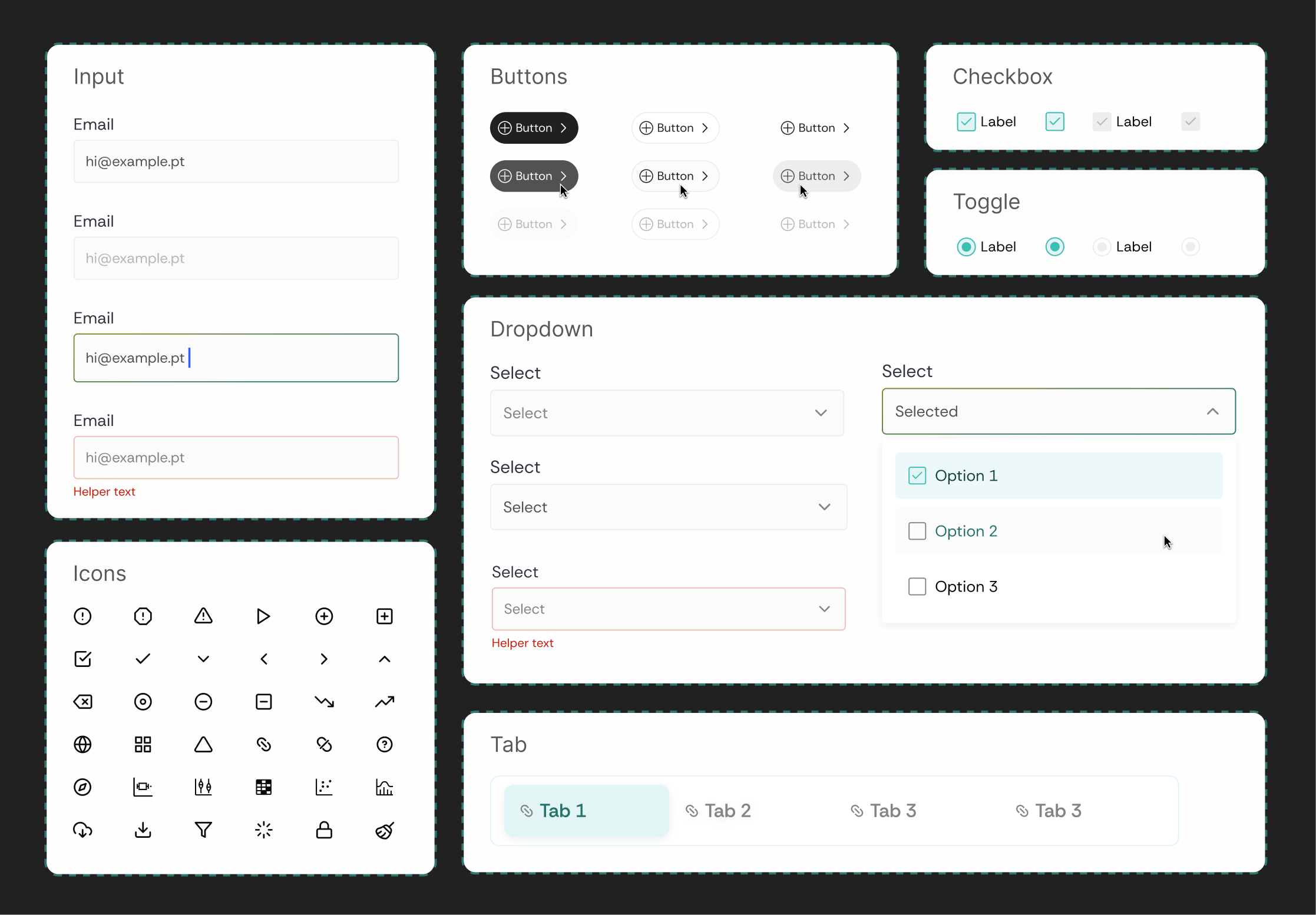
Task: Tick the Option 3 checkbox
Action: click(x=917, y=587)
